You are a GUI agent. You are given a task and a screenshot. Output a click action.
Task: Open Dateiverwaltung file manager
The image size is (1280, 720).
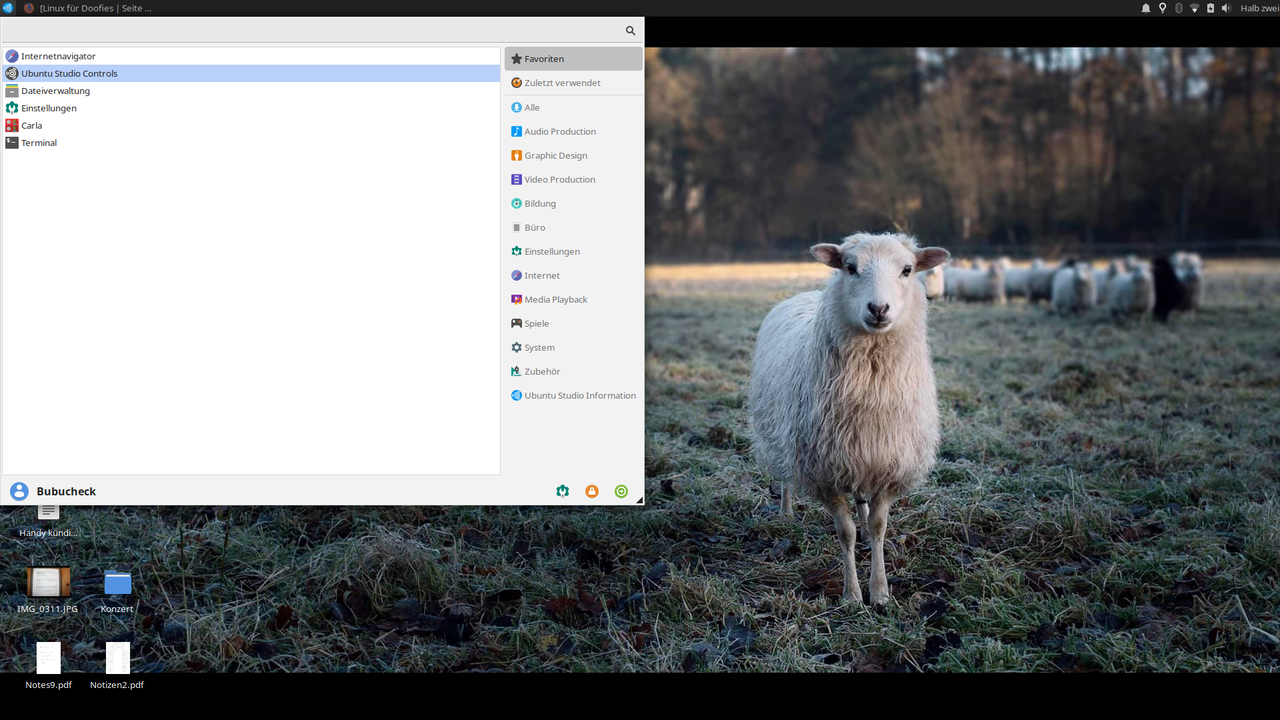(x=251, y=91)
